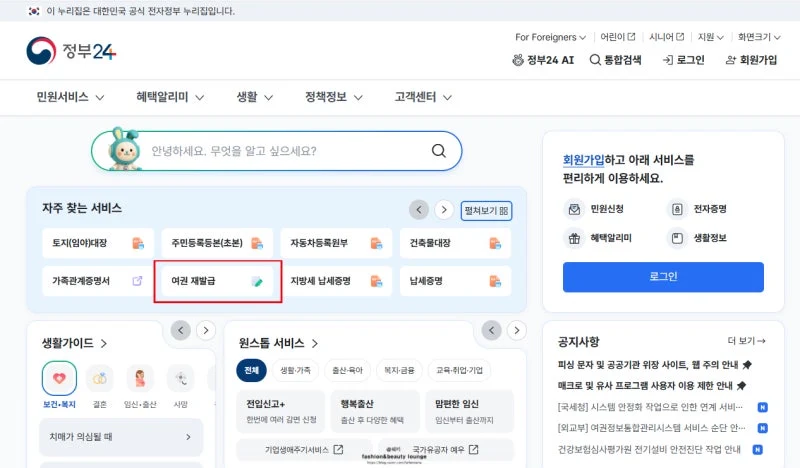This screenshot has height=468, width=800.
Task: Open the 정부24 AI assistant
Action: [543, 60]
